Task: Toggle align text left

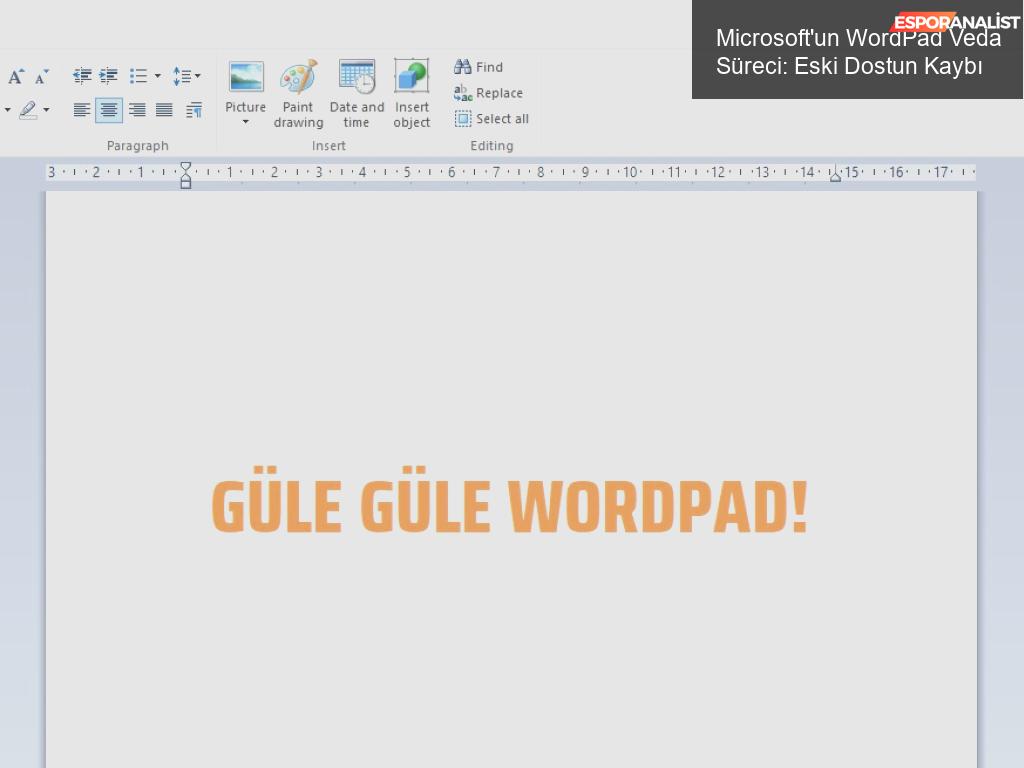Action: pyautogui.click(x=82, y=110)
